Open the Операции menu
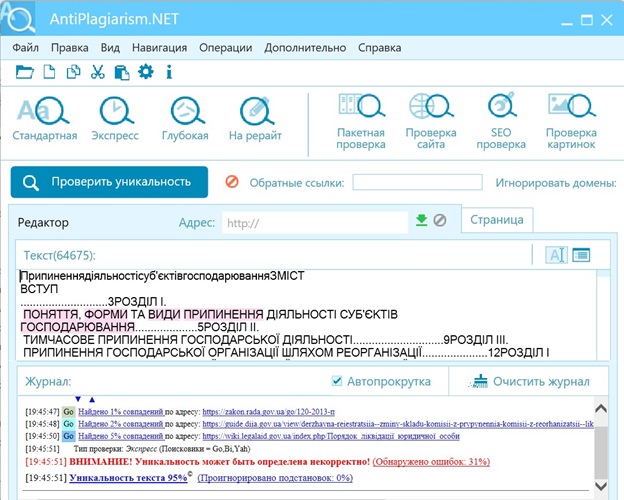Screen dimensions: 624x500 pyautogui.click(x=226, y=48)
